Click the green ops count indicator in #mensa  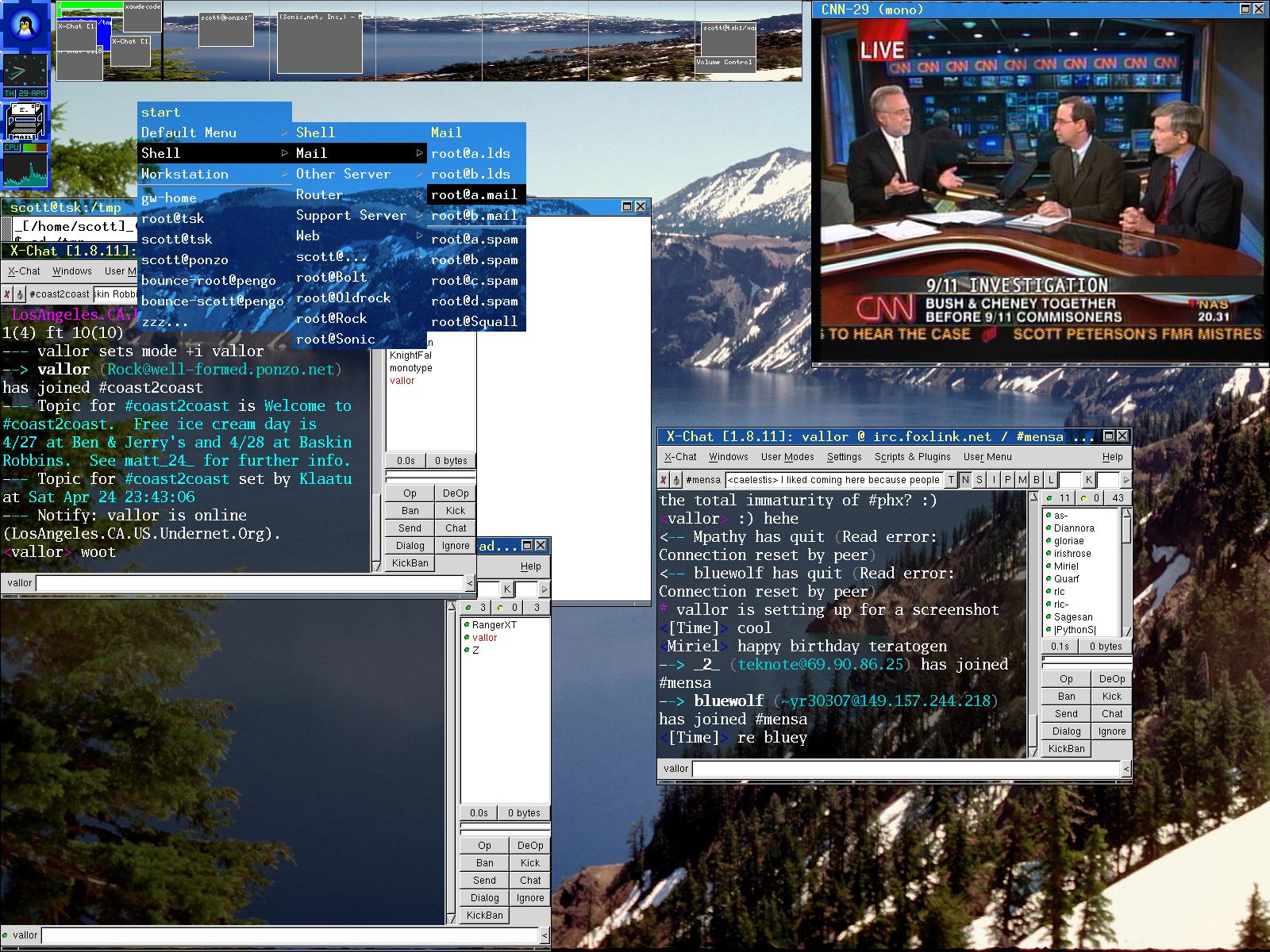pos(1059,498)
